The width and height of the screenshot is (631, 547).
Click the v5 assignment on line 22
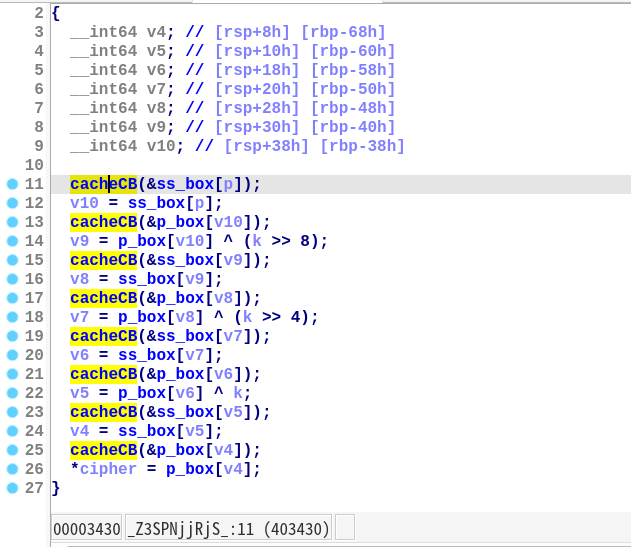point(79,393)
